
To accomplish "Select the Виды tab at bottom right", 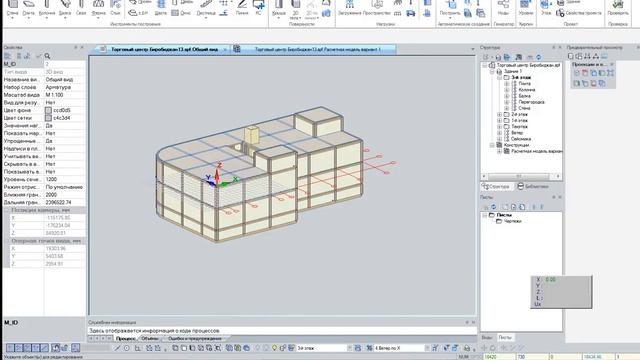I will tap(487, 338).
